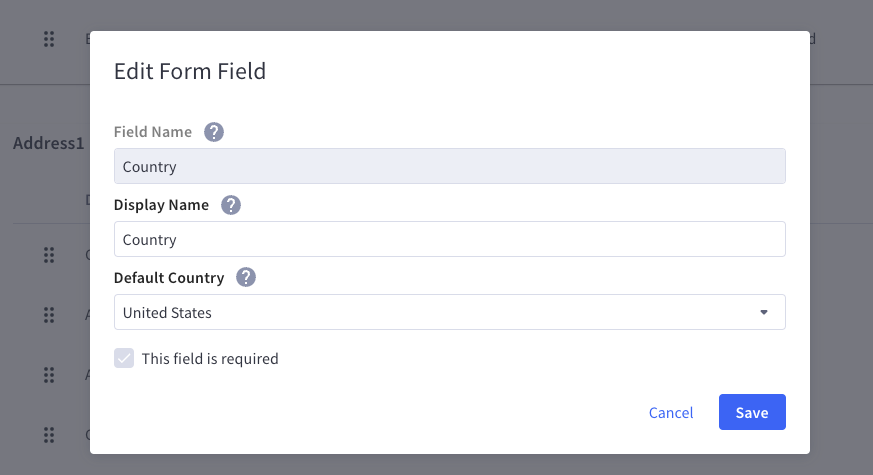
Task: Click the drag handle above the Address1 section
Action: tap(49, 39)
